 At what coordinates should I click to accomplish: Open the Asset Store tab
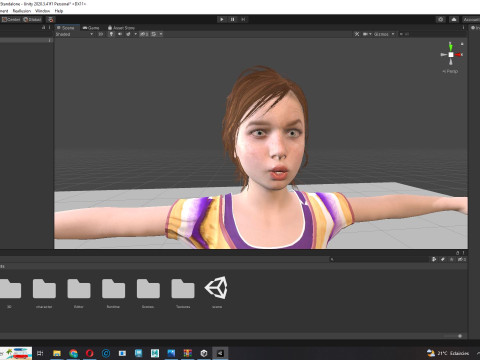[121, 28]
